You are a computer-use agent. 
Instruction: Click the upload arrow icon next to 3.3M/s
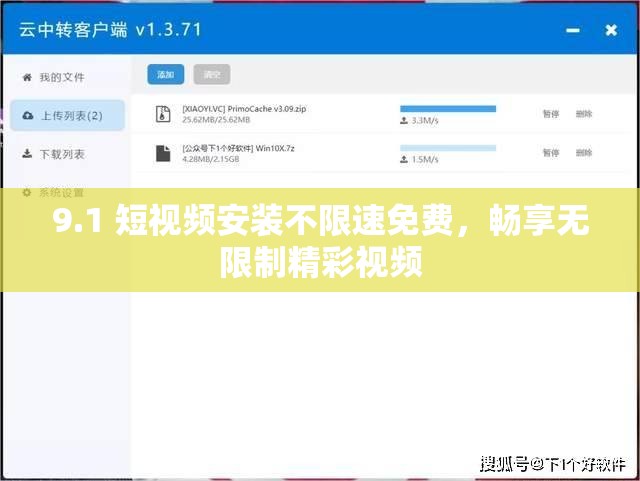pyautogui.click(x=404, y=120)
